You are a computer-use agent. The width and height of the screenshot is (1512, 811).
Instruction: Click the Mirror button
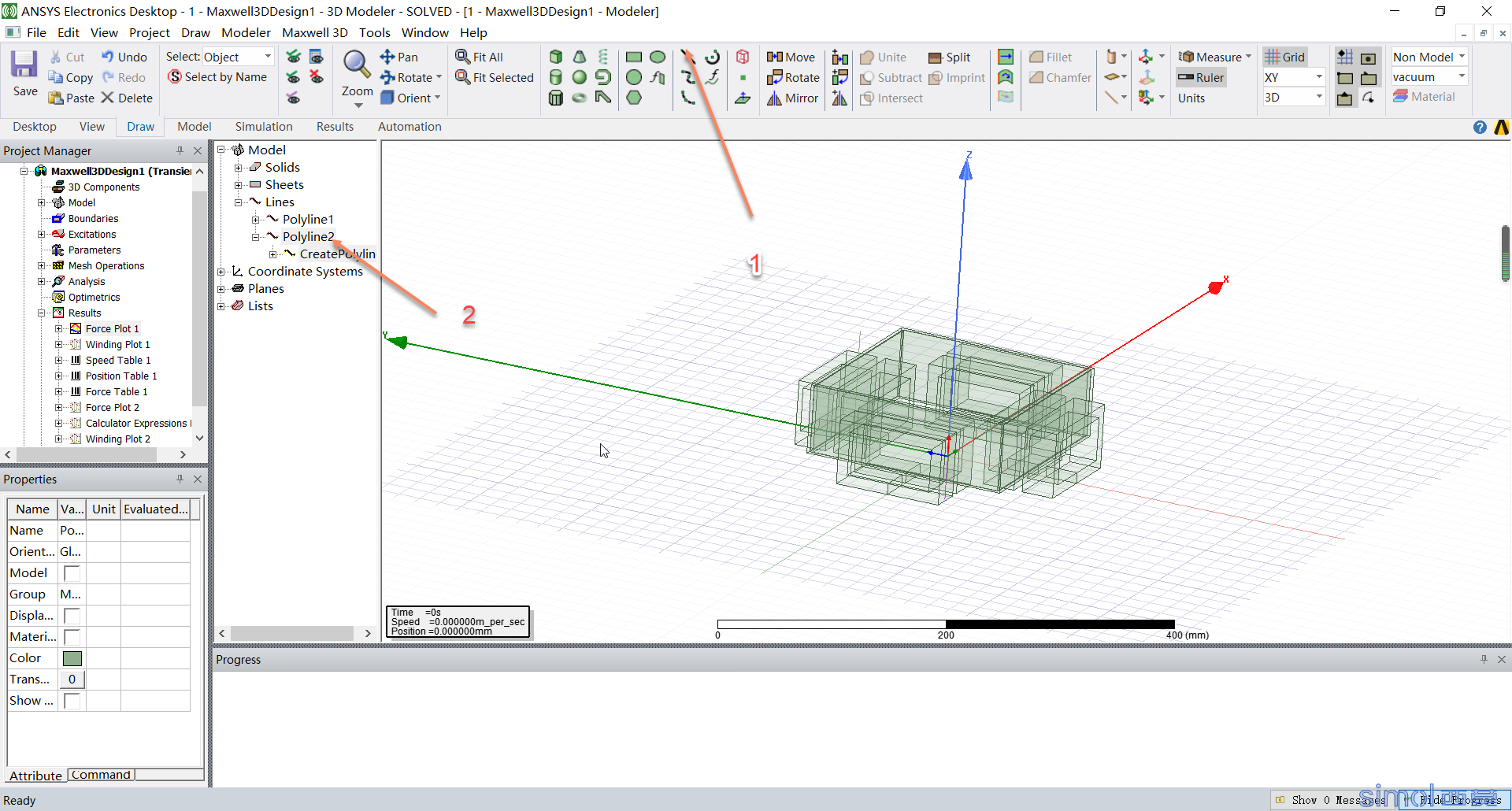point(793,98)
